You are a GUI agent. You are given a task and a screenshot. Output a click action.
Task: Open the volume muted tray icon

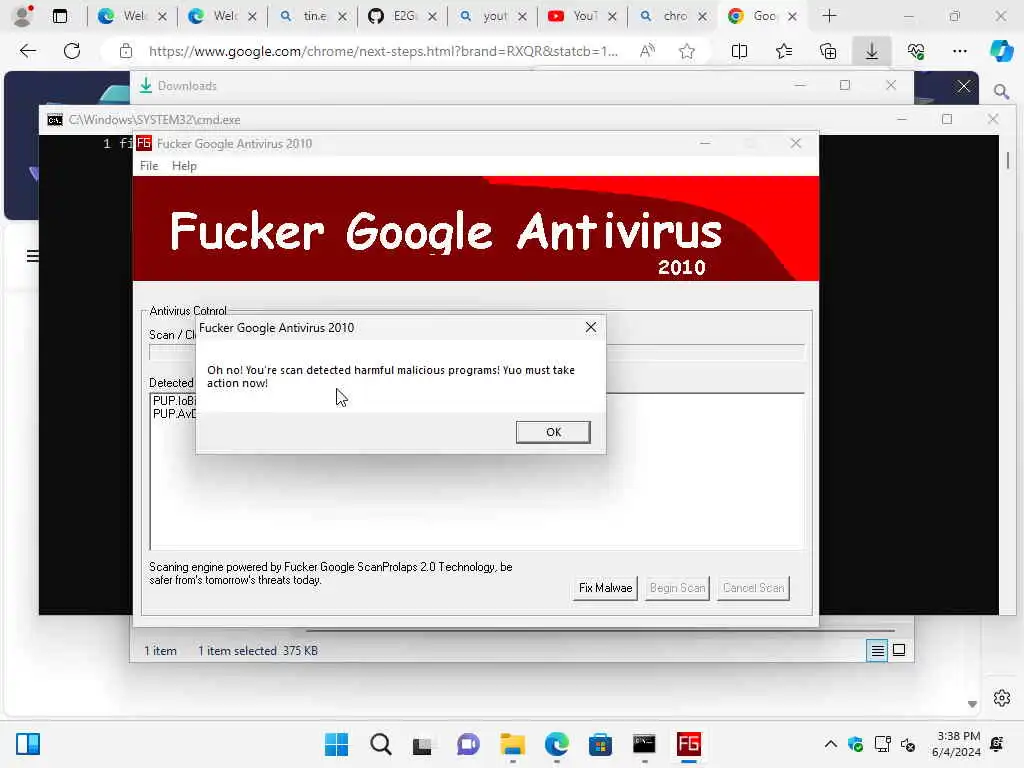pos(908,744)
